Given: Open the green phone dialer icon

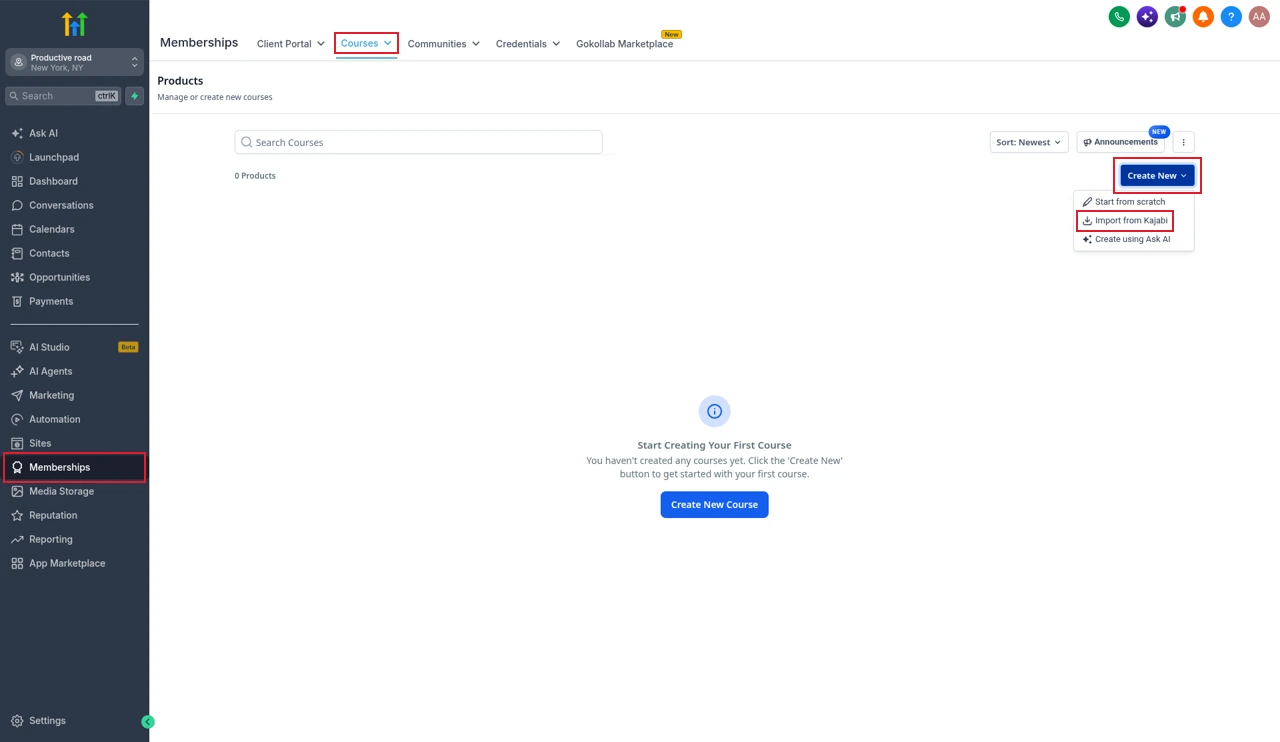Looking at the screenshot, I should click(1119, 17).
